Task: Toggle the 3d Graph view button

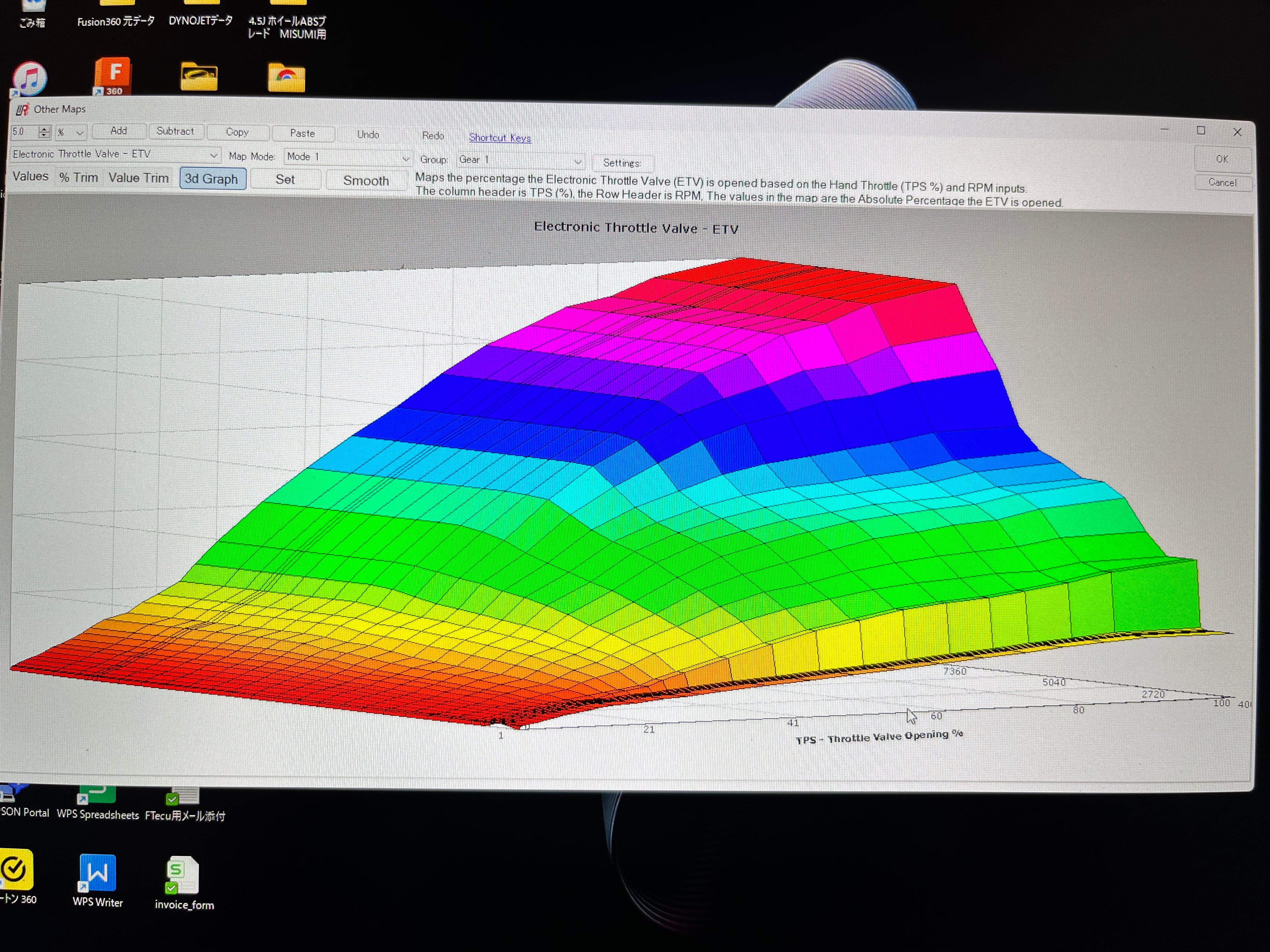Action: tap(212, 179)
